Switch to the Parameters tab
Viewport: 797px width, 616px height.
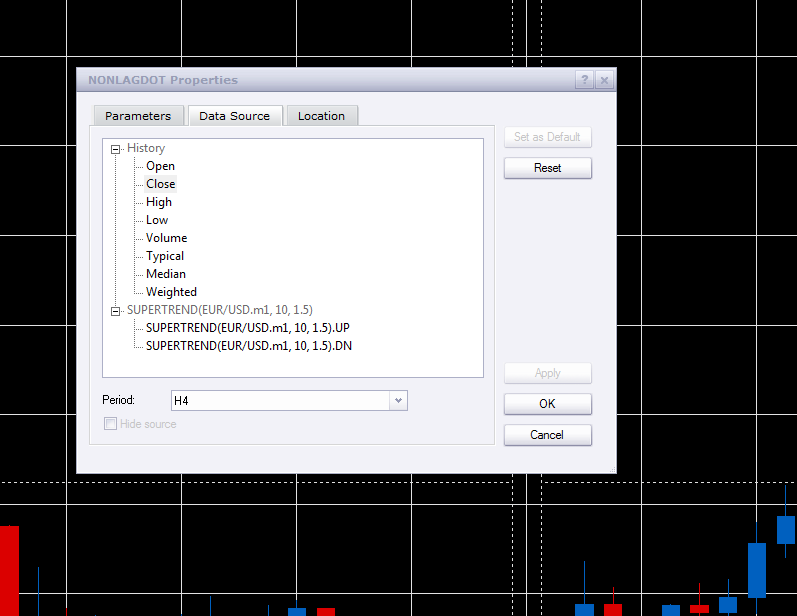click(138, 116)
